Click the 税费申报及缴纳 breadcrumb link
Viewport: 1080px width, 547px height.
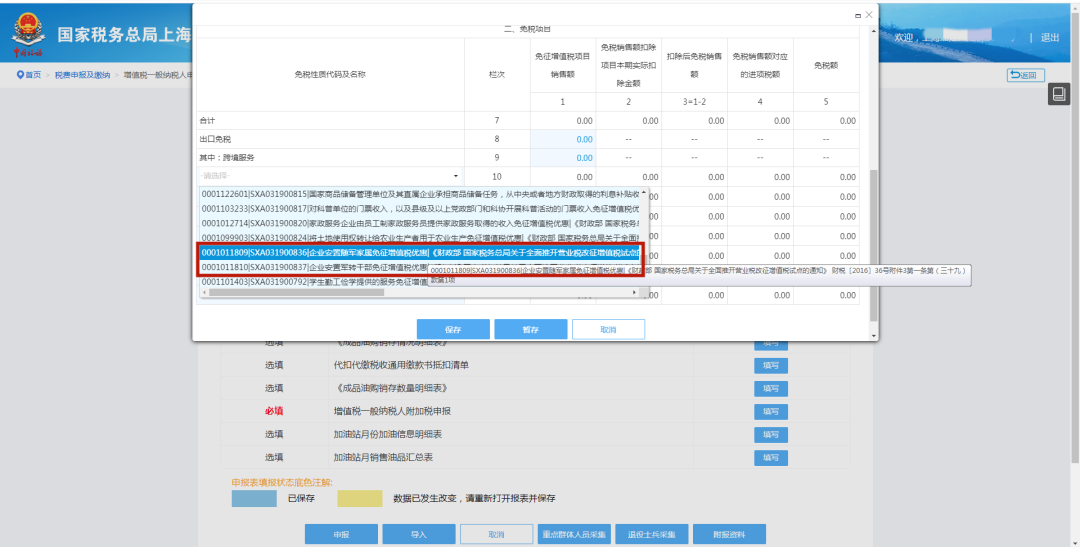82,75
